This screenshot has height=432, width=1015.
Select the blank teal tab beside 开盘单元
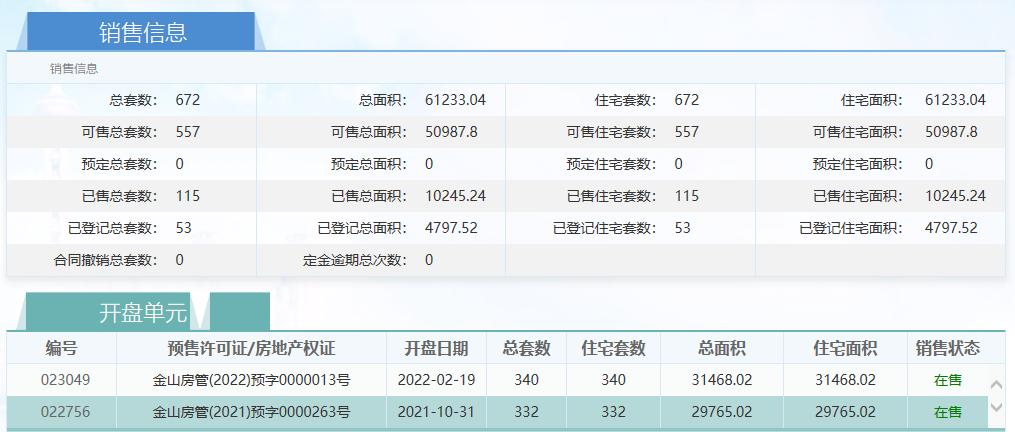tap(240, 312)
